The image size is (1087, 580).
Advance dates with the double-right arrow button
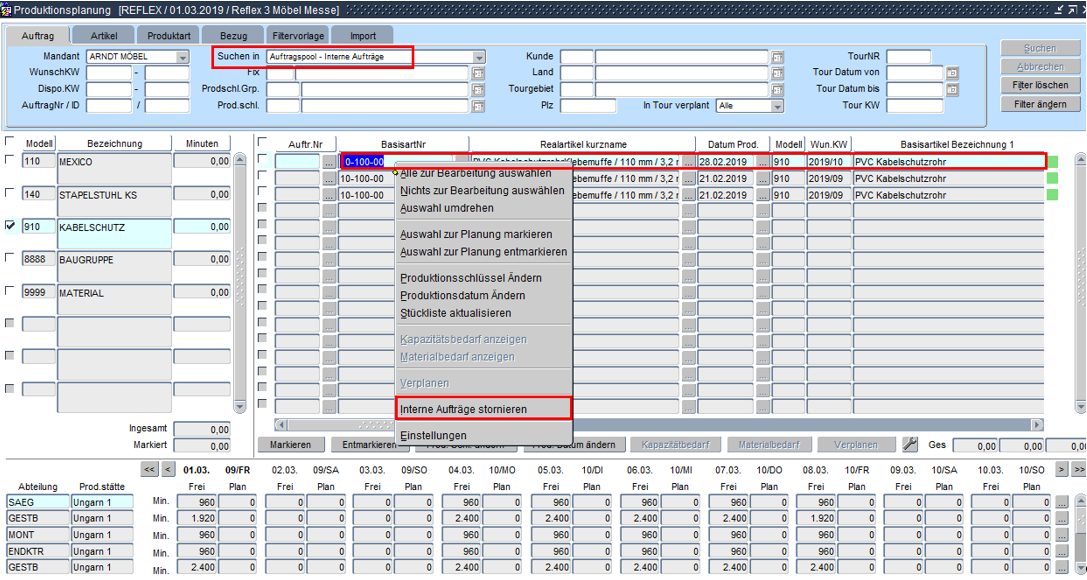pos(1078,469)
